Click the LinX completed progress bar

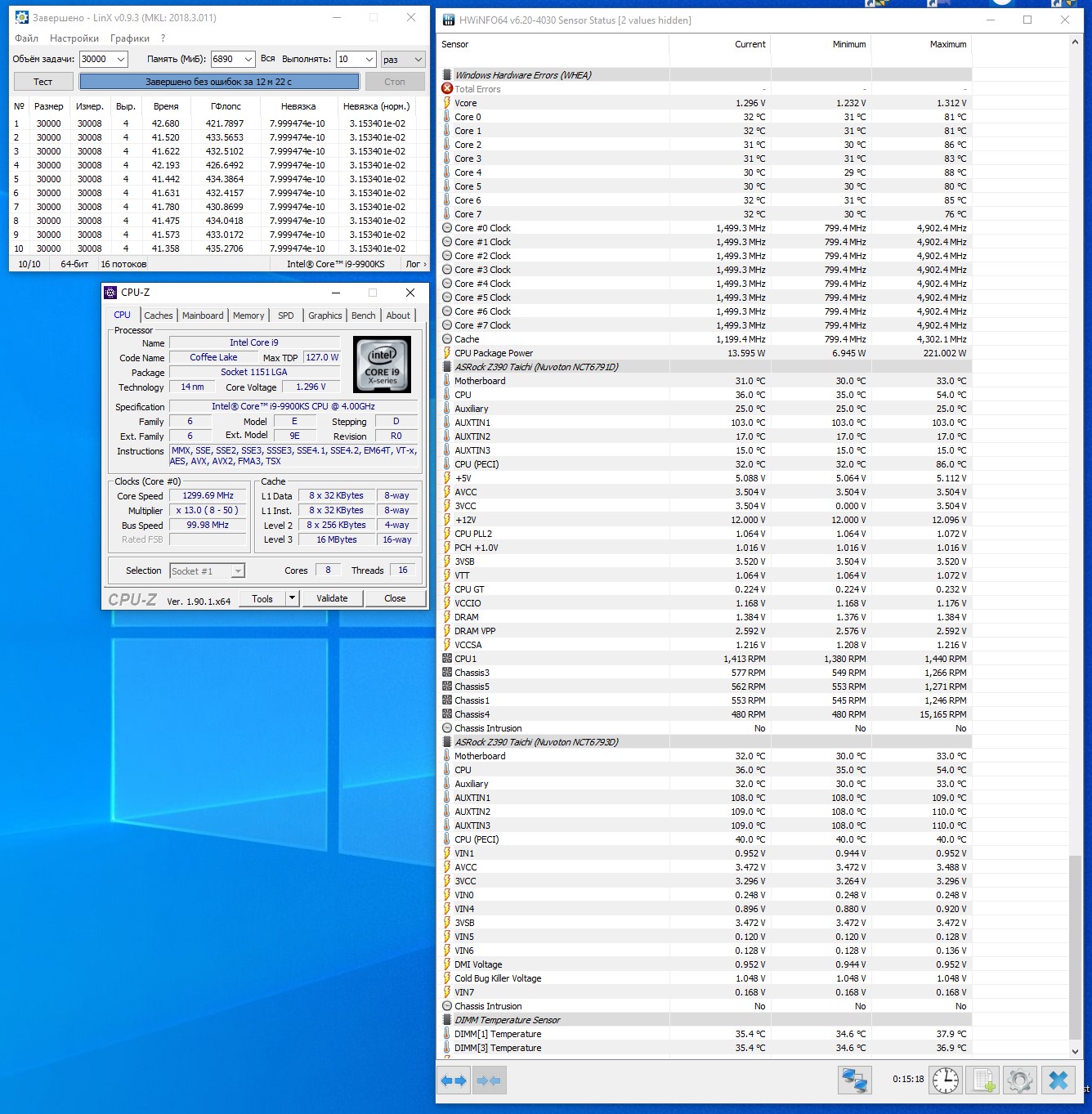coord(219,82)
